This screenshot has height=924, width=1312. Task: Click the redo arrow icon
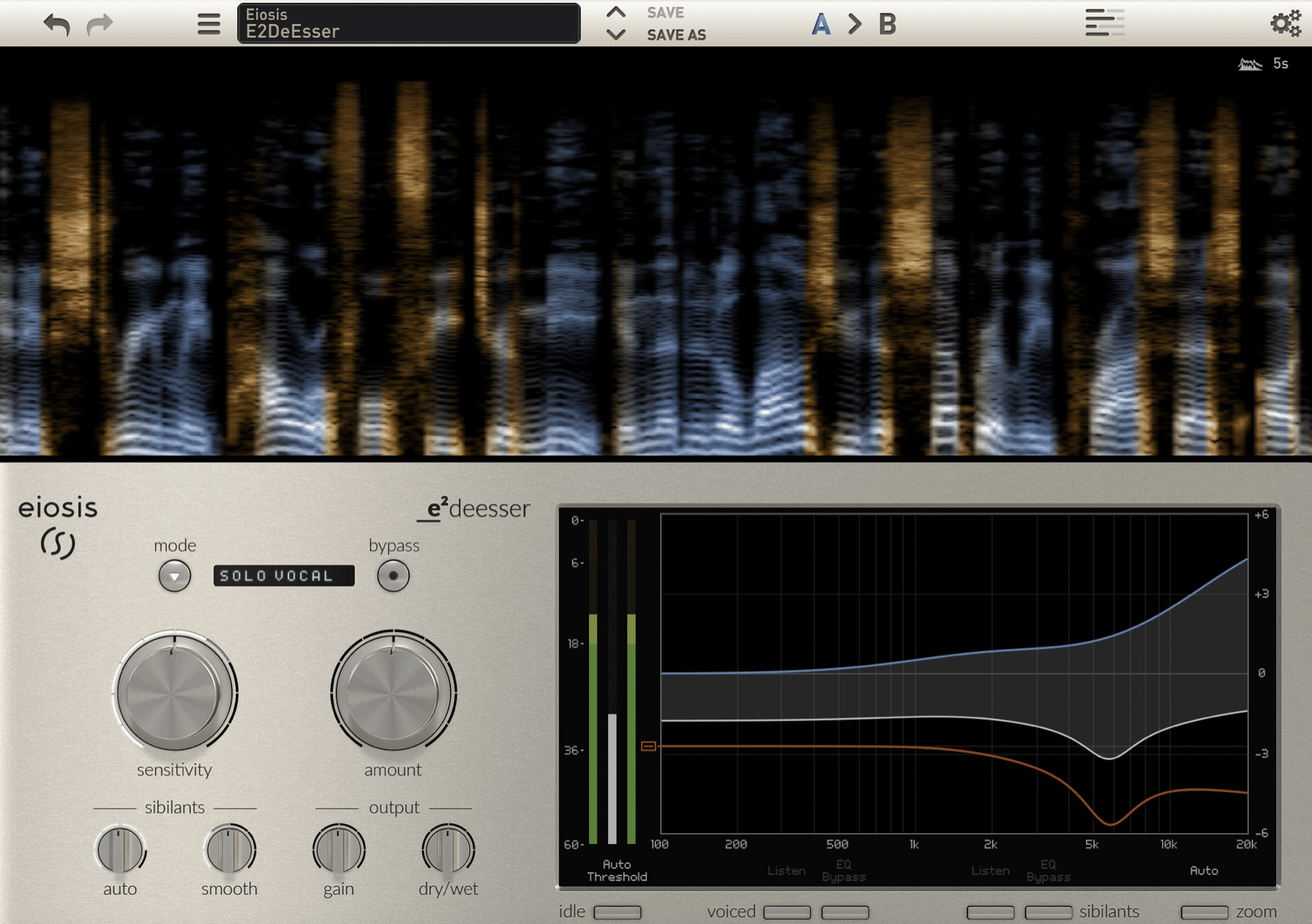100,25
